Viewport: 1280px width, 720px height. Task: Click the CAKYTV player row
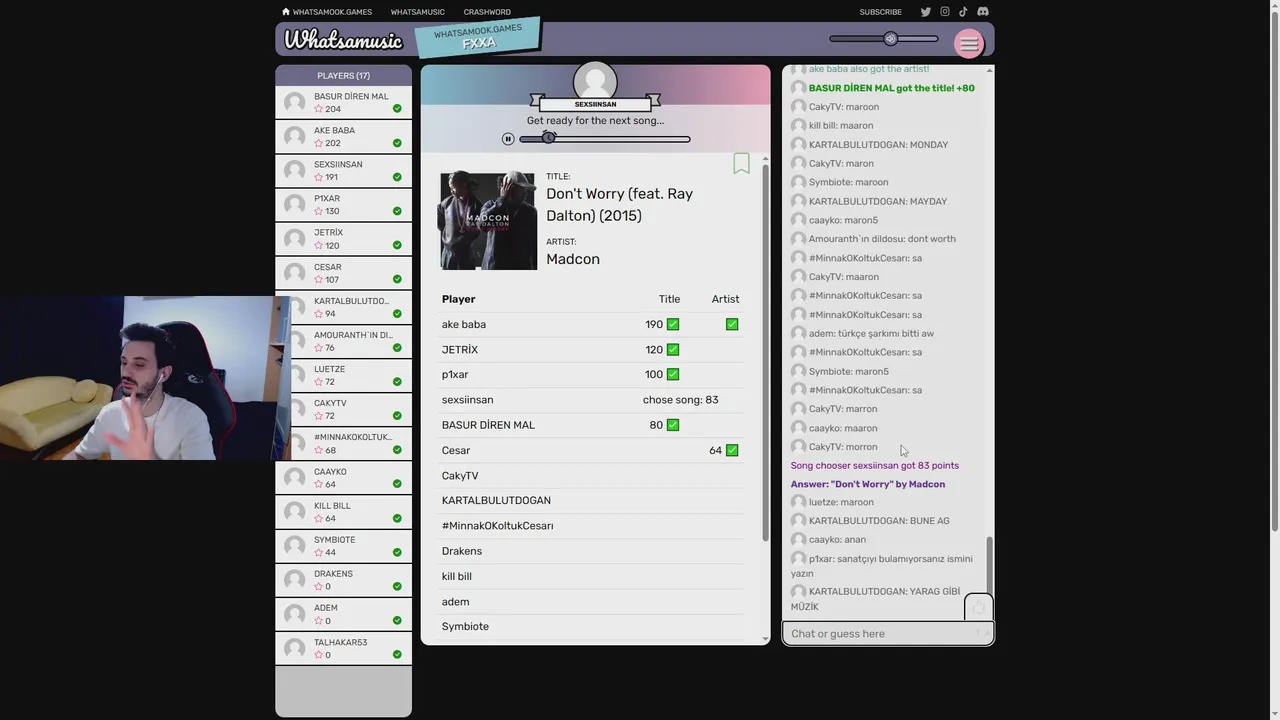pos(343,409)
